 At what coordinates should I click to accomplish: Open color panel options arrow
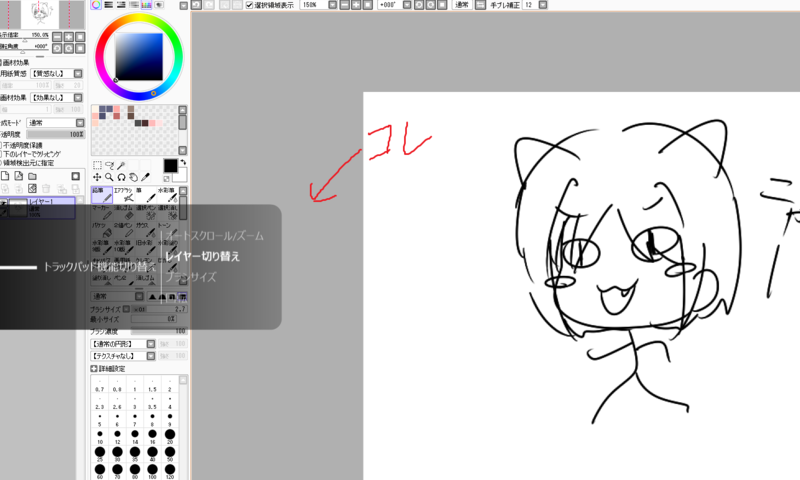click(x=184, y=6)
